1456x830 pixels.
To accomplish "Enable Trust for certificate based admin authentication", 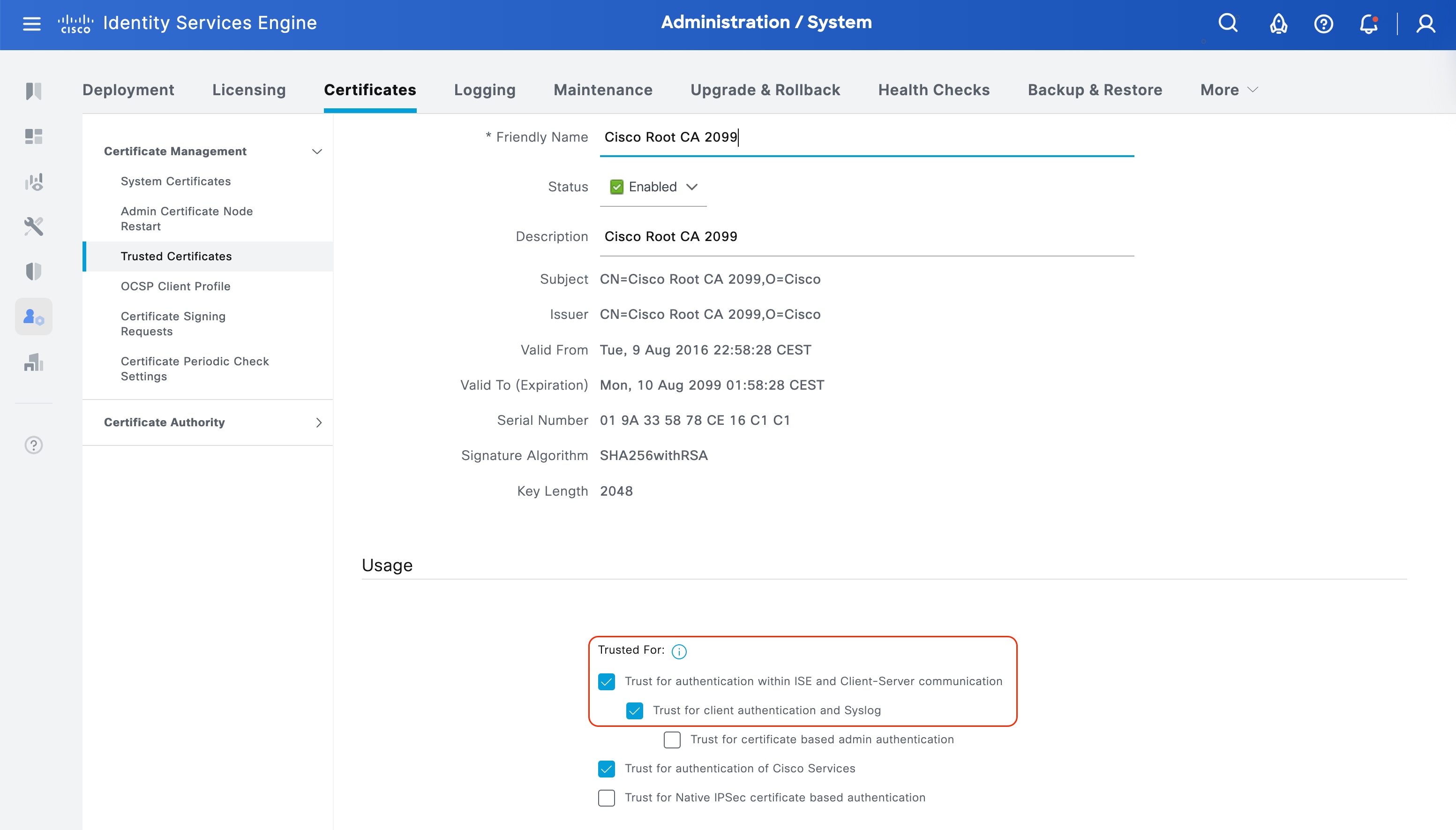I will pyautogui.click(x=672, y=740).
